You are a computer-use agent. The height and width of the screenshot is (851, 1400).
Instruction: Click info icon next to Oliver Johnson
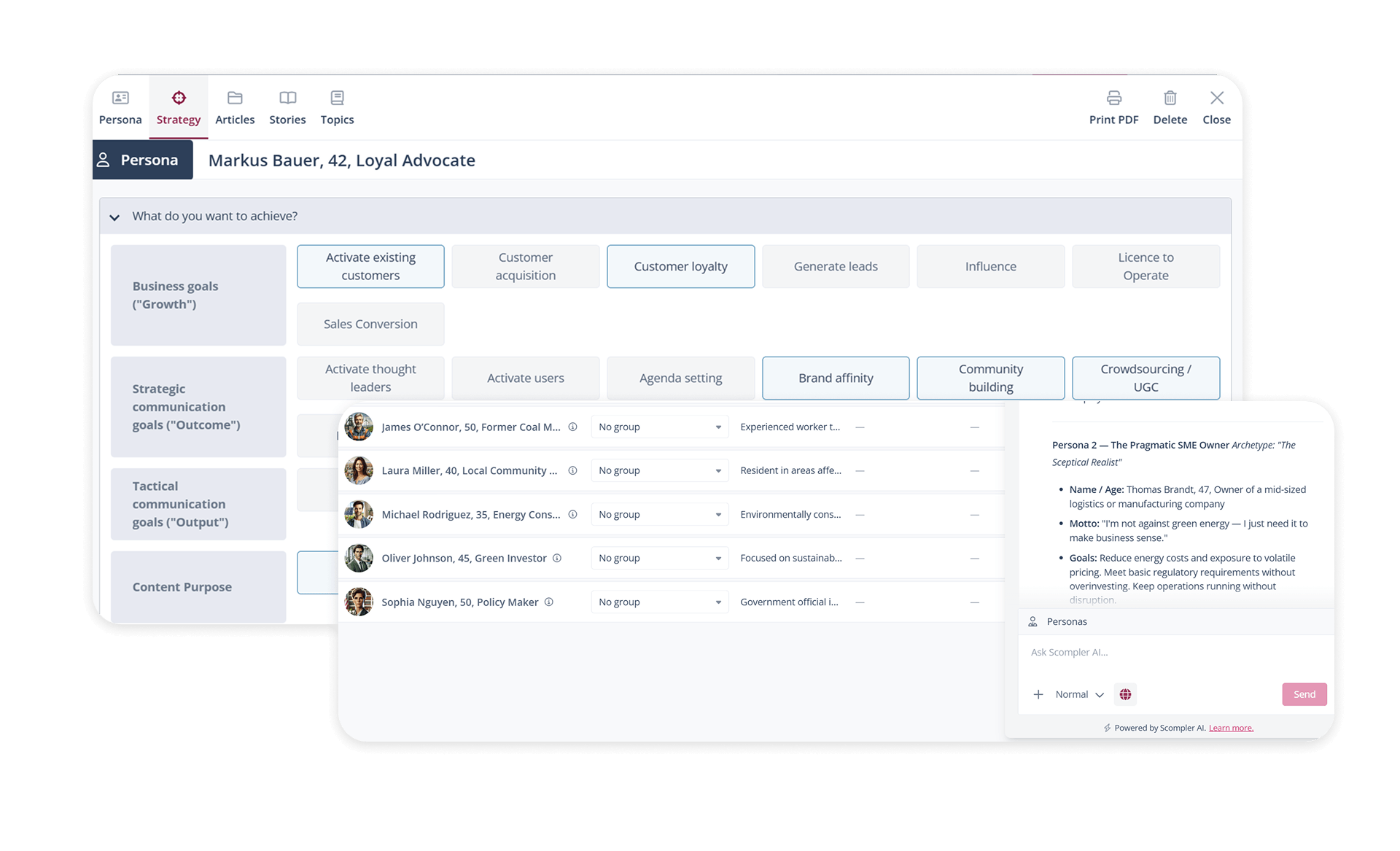click(x=557, y=558)
